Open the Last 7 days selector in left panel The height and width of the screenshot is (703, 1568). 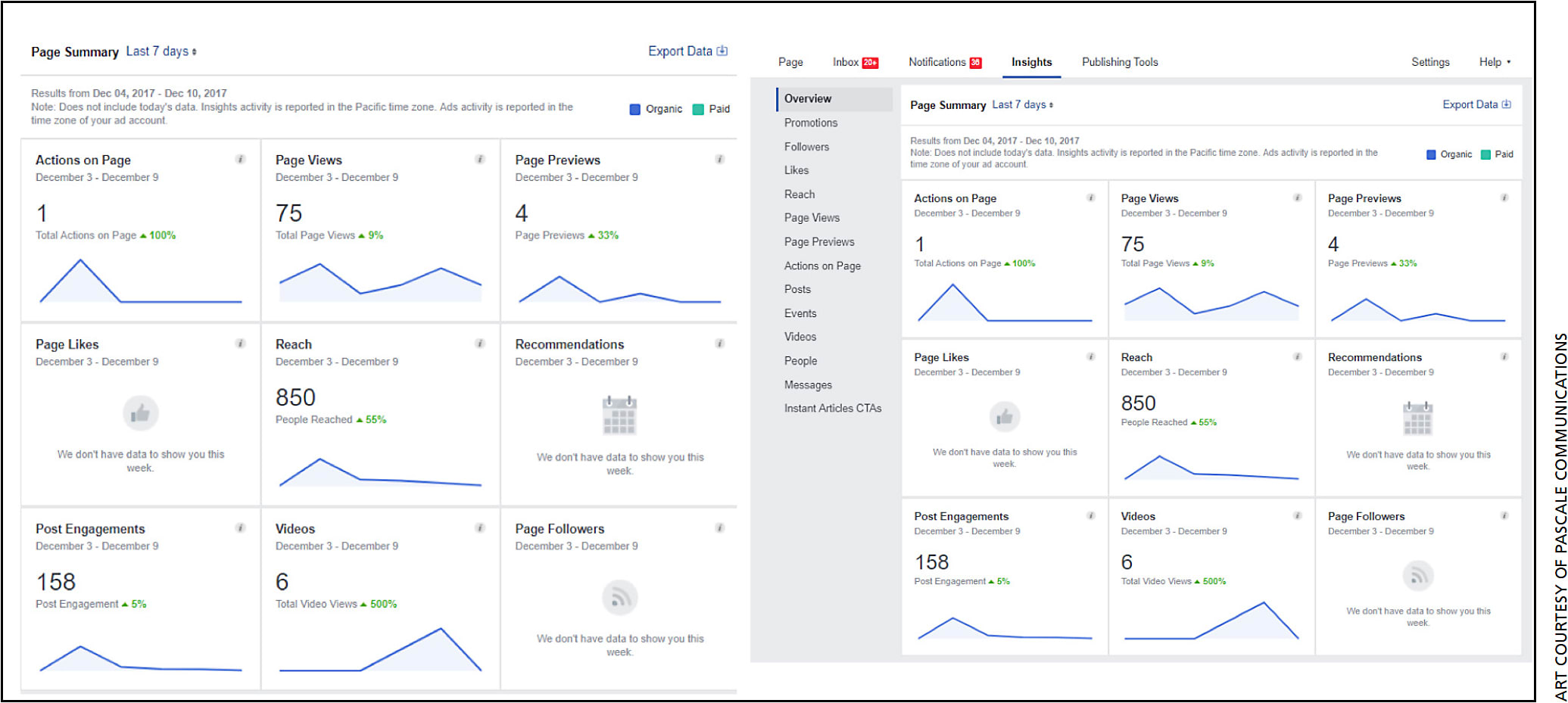click(159, 51)
